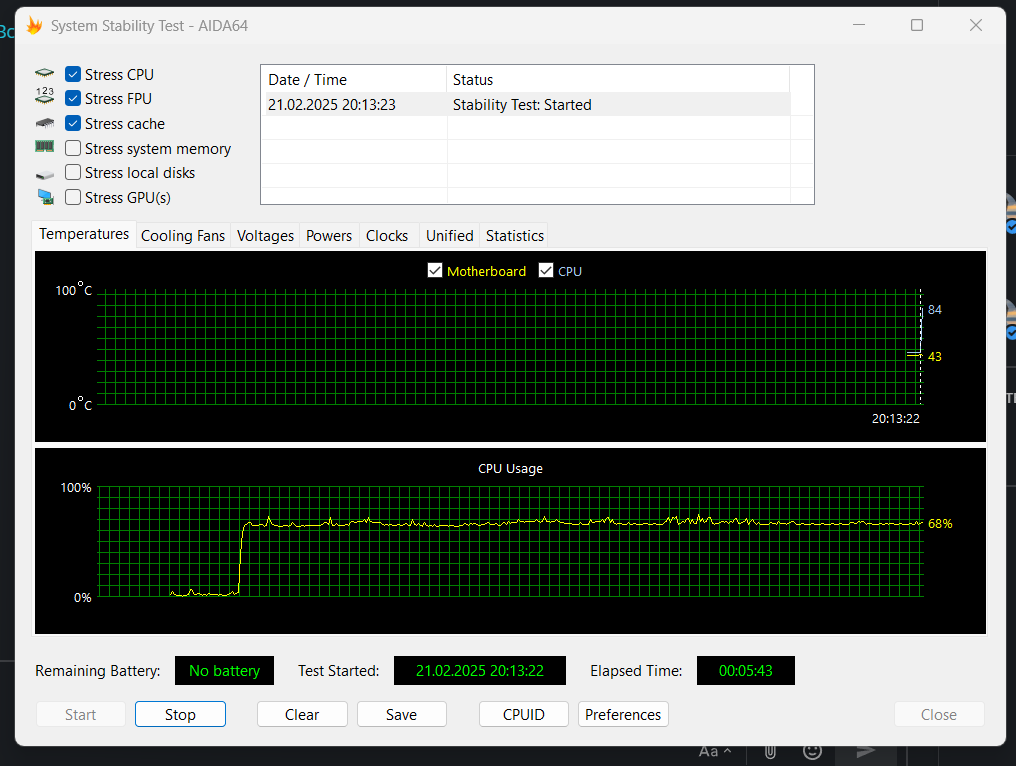The image size is (1016, 766).
Task: Click the 84 CPU temperature value
Action: [x=934, y=310]
